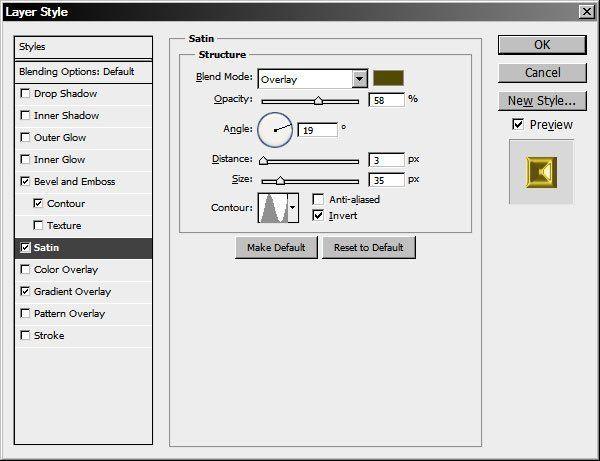
Task: Uncheck the Satin effect checkbox
Action: coord(25,248)
